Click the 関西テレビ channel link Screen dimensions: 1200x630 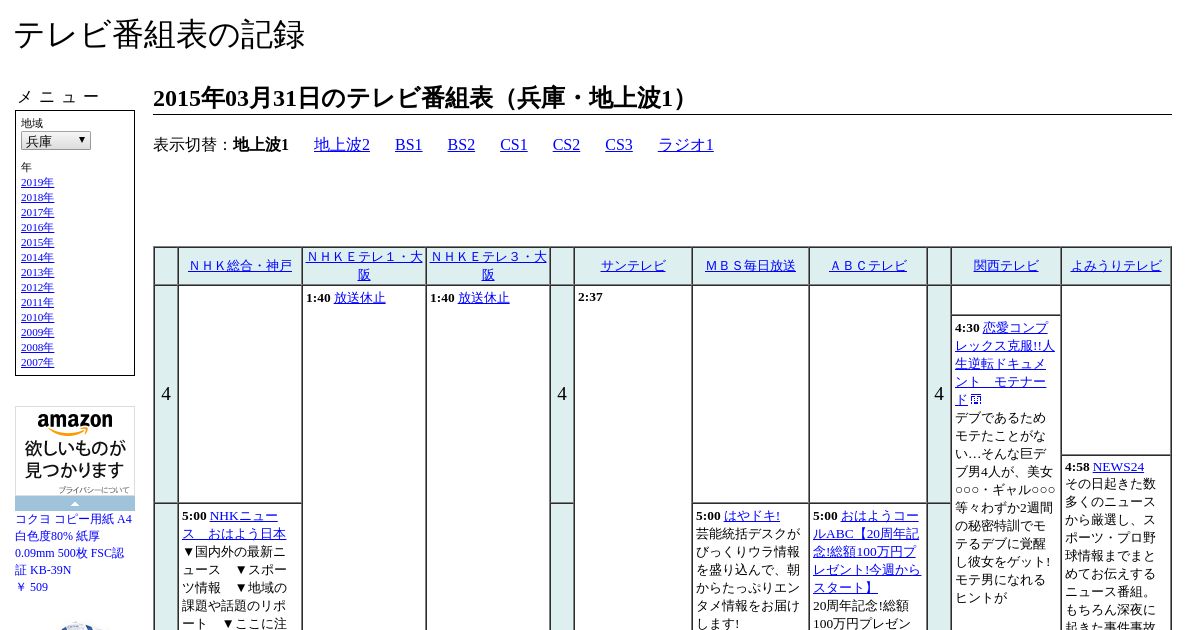click(1006, 266)
